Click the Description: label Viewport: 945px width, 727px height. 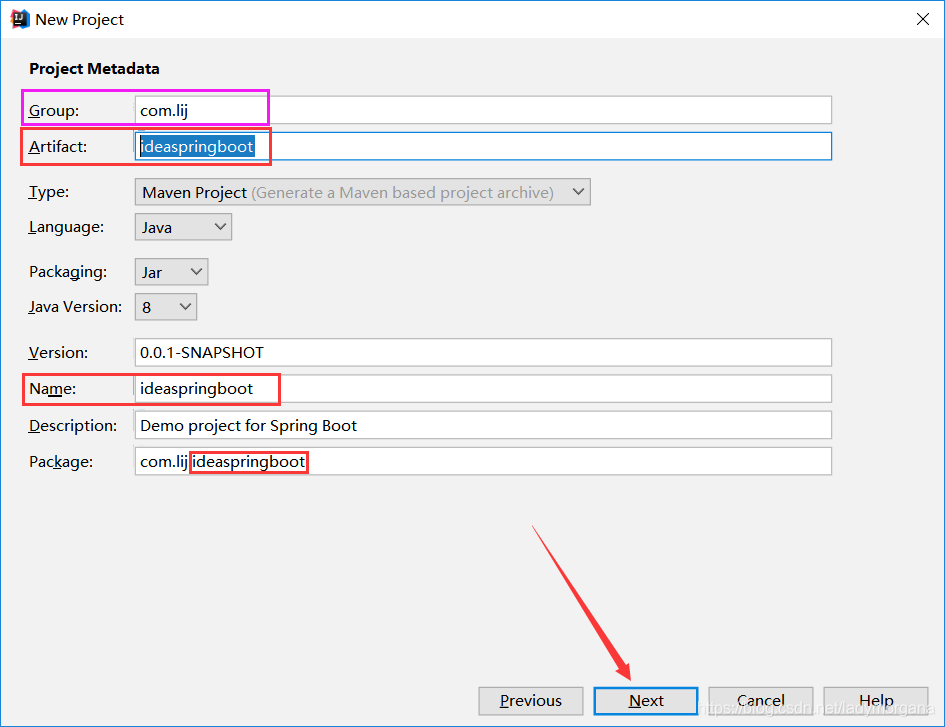pyautogui.click(x=73, y=426)
